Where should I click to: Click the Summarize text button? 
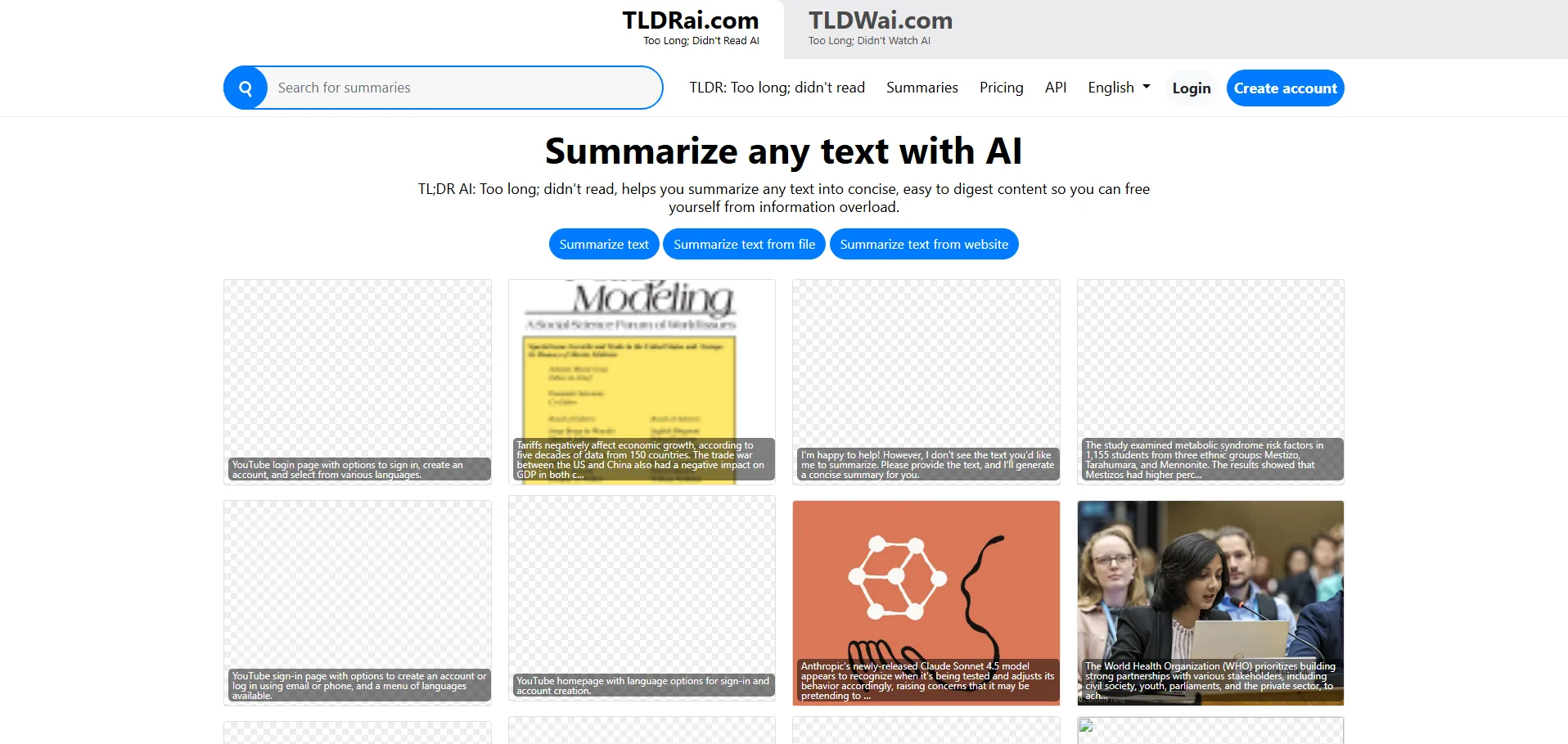tap(604, 245)
